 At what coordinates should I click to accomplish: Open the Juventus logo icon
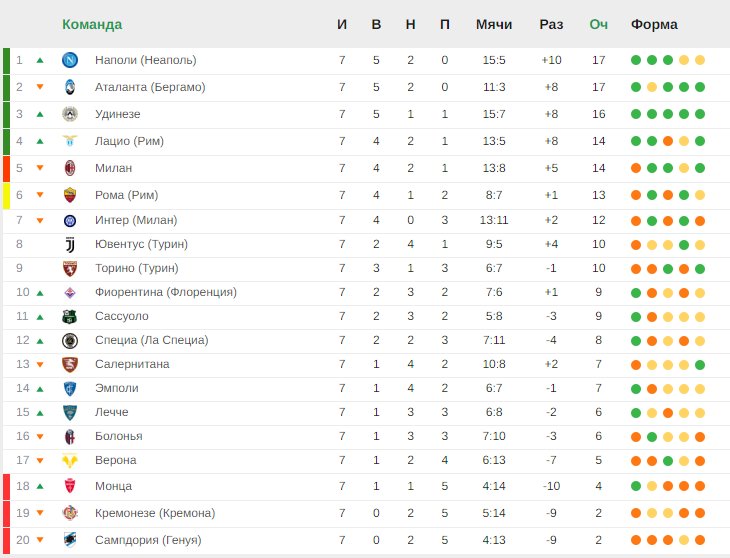click(x=70, y=244)
